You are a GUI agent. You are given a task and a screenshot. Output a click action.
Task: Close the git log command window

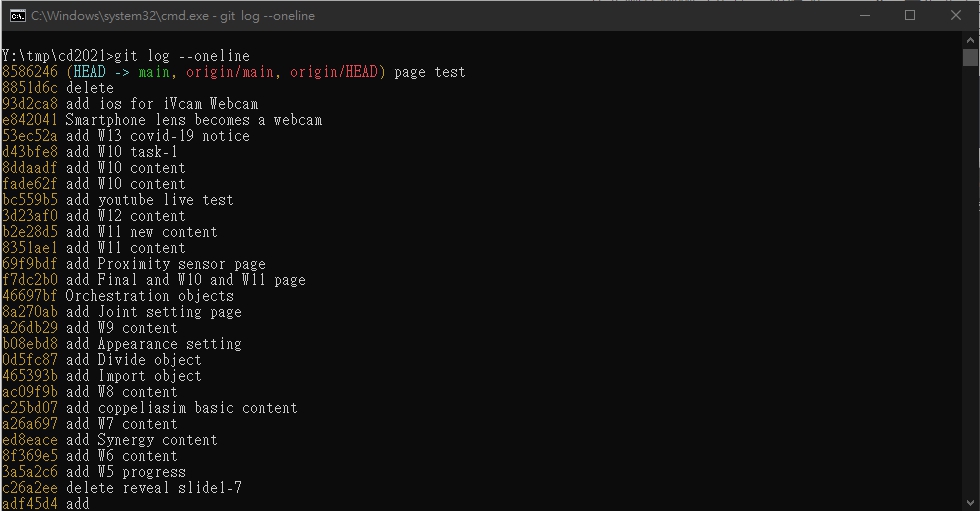click(x=956, y=16)
